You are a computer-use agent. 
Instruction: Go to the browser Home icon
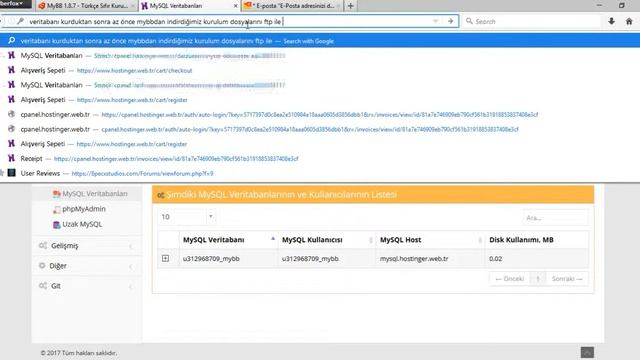[629, 21]
